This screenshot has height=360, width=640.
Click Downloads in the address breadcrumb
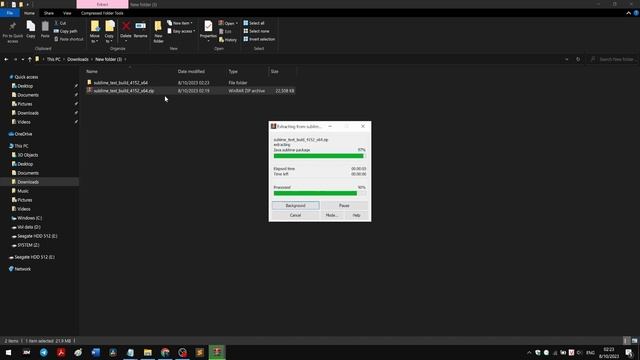point(78,60)
